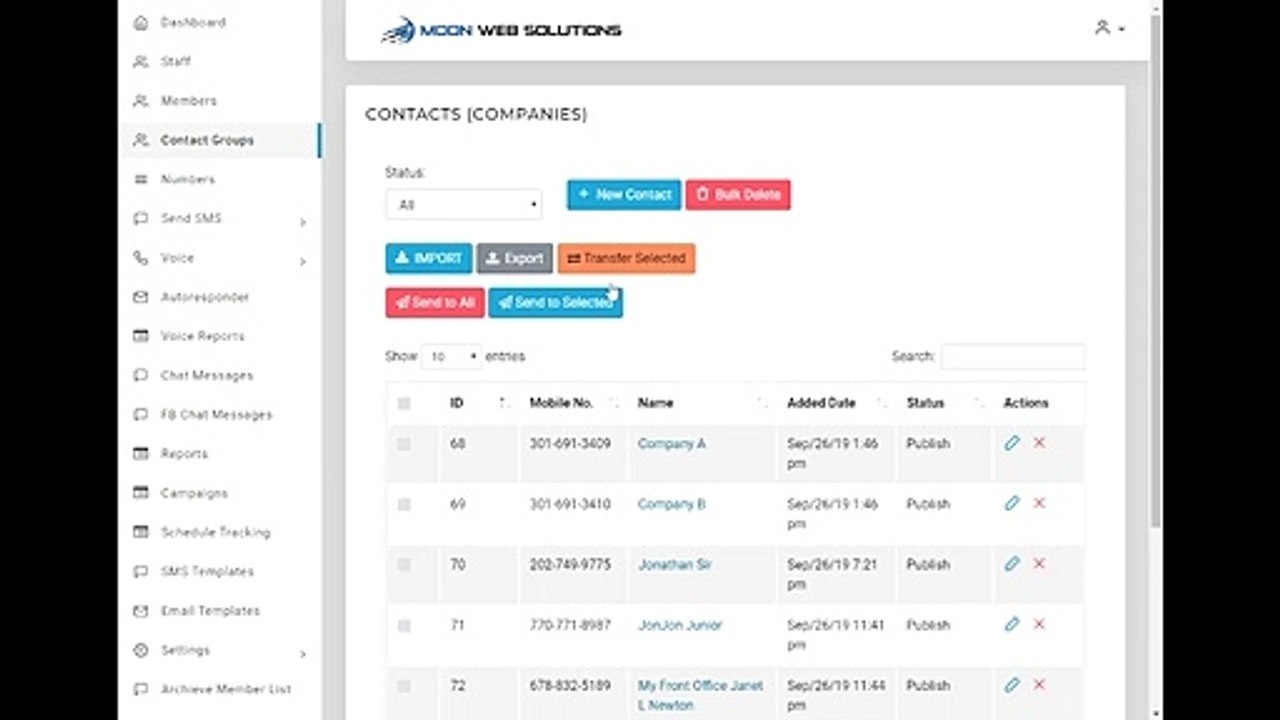The image size is (1280, 720).
Task: Click the New Contact button
Action: point(624,195)
